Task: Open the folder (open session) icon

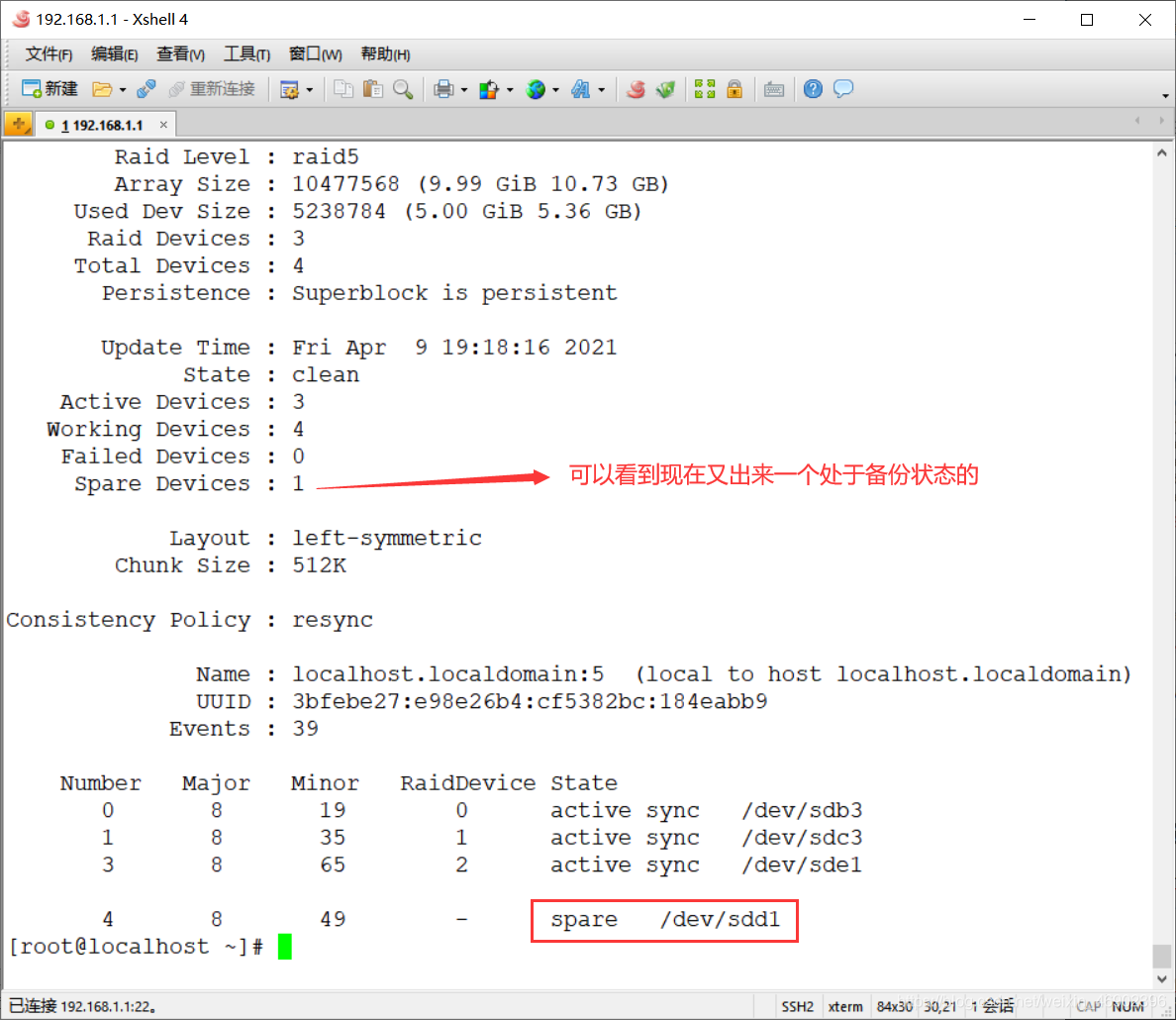Action: pos(101,89)
